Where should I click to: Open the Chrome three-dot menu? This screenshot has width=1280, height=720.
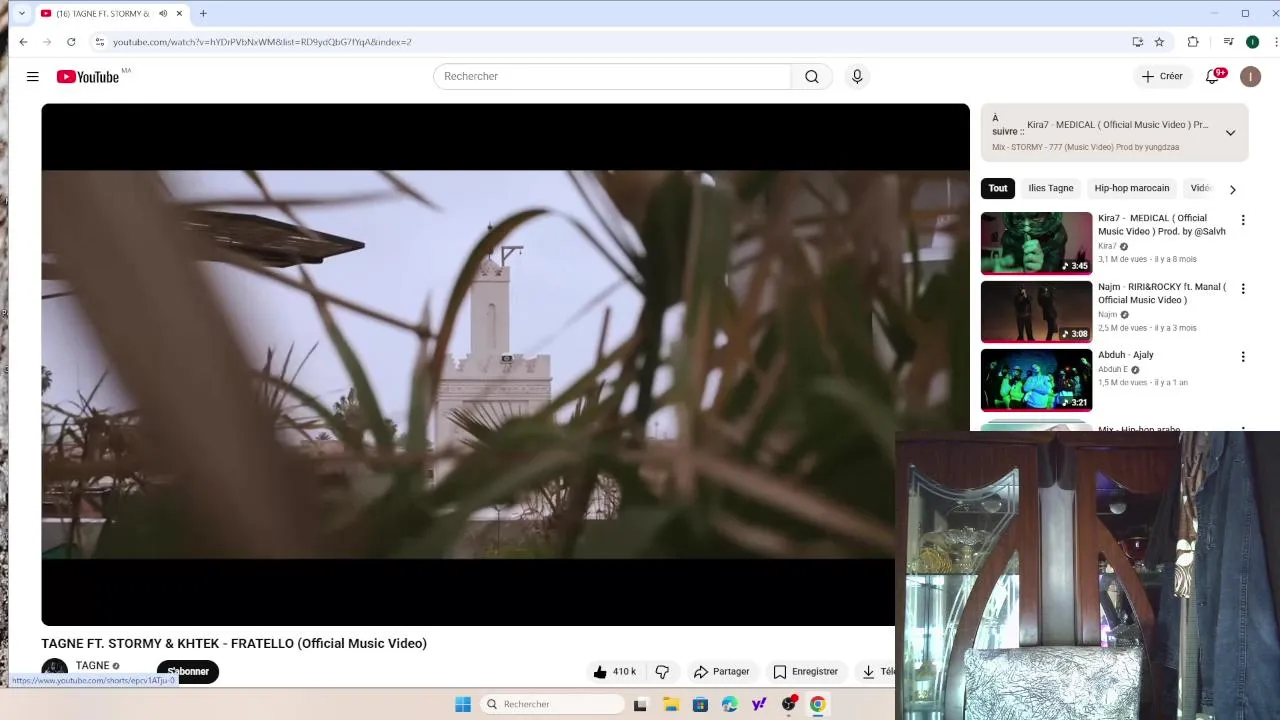[1275, 42]
